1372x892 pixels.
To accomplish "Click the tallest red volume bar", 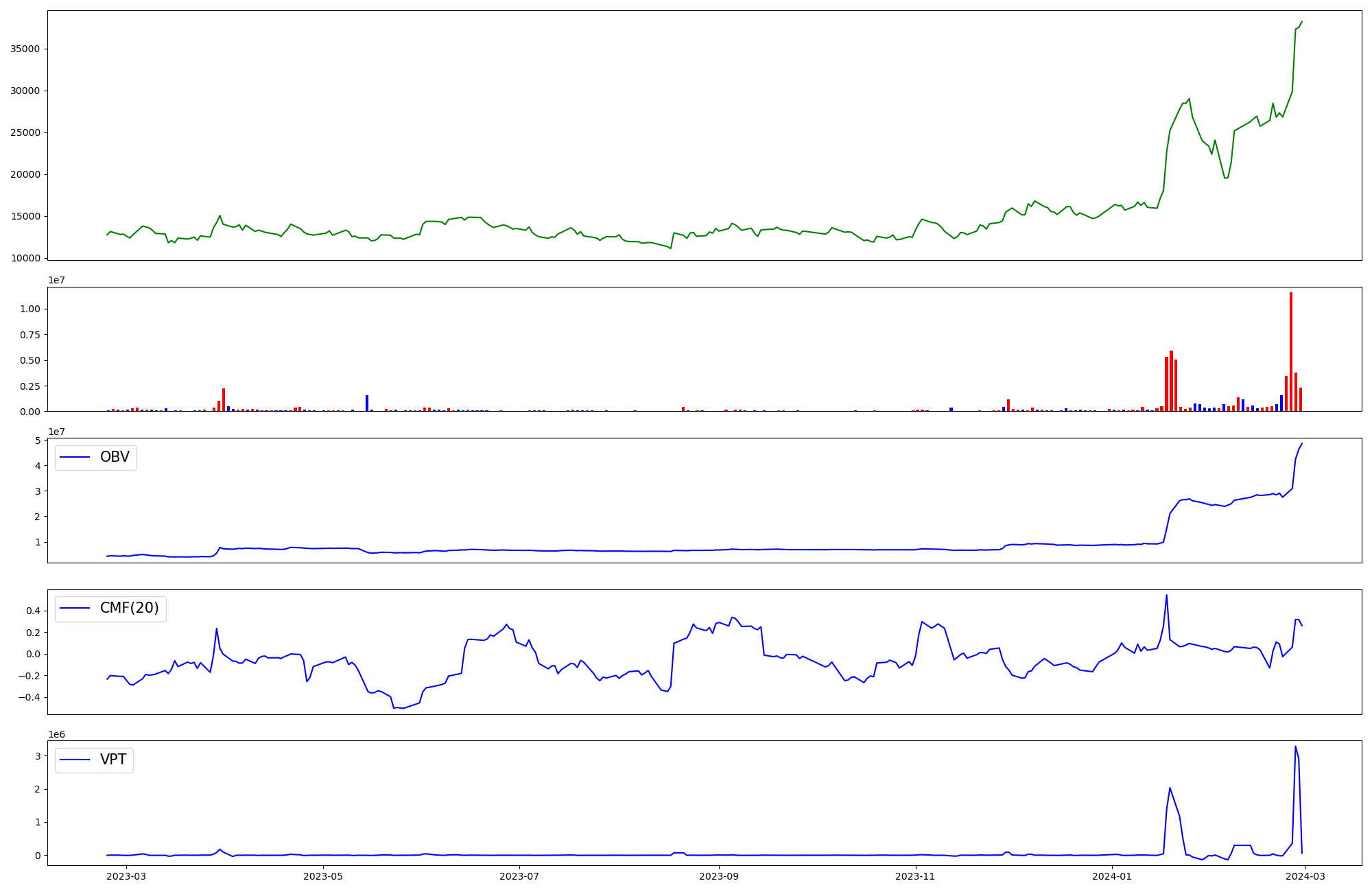I will [x=1291, y=350].
